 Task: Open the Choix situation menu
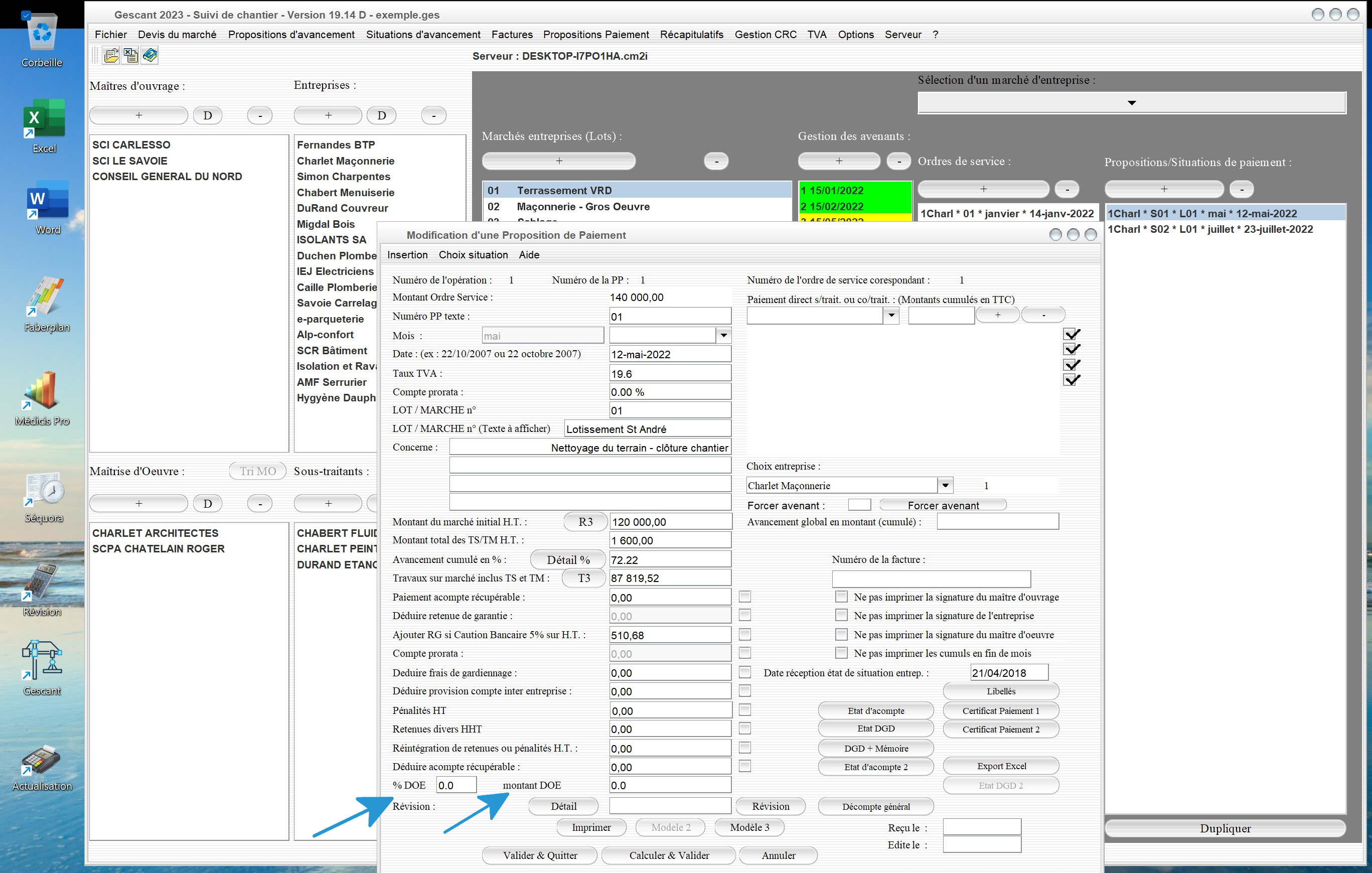pyautogui.click(x=473, y=255)
